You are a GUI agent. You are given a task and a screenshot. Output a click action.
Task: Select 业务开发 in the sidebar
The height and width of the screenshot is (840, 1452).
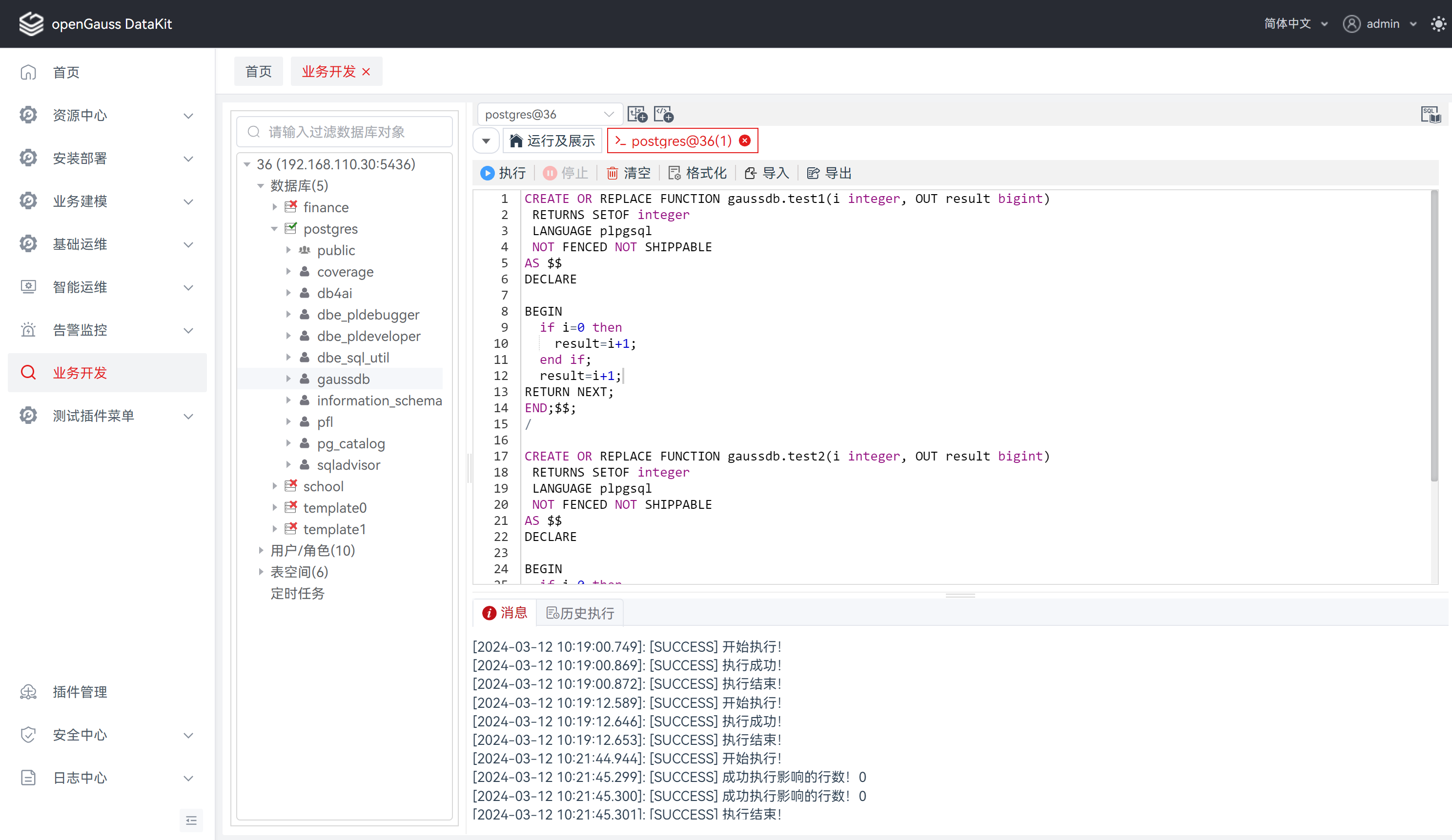[107, 373]
